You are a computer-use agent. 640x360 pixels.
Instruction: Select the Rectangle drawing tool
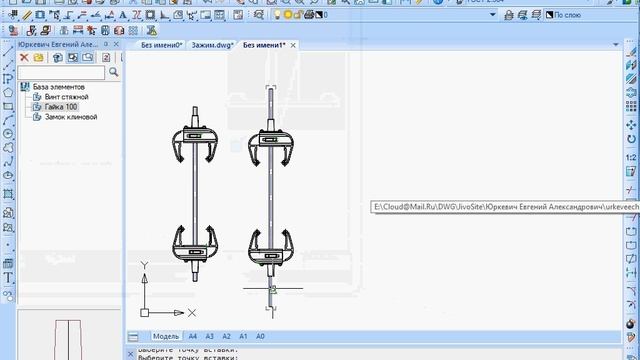(x=8, y=107)
